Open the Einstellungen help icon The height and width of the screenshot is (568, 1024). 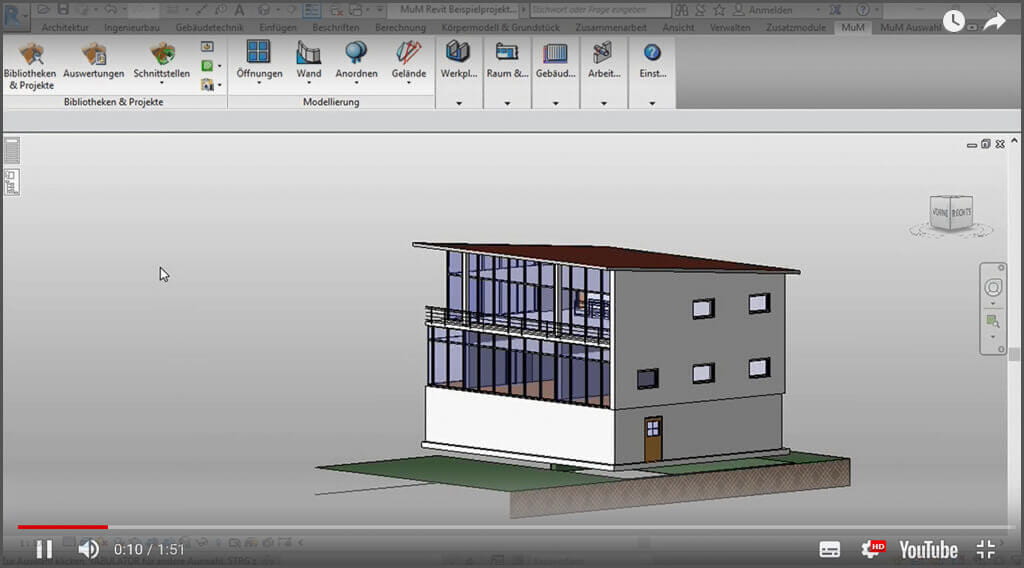tap(652, 60)
